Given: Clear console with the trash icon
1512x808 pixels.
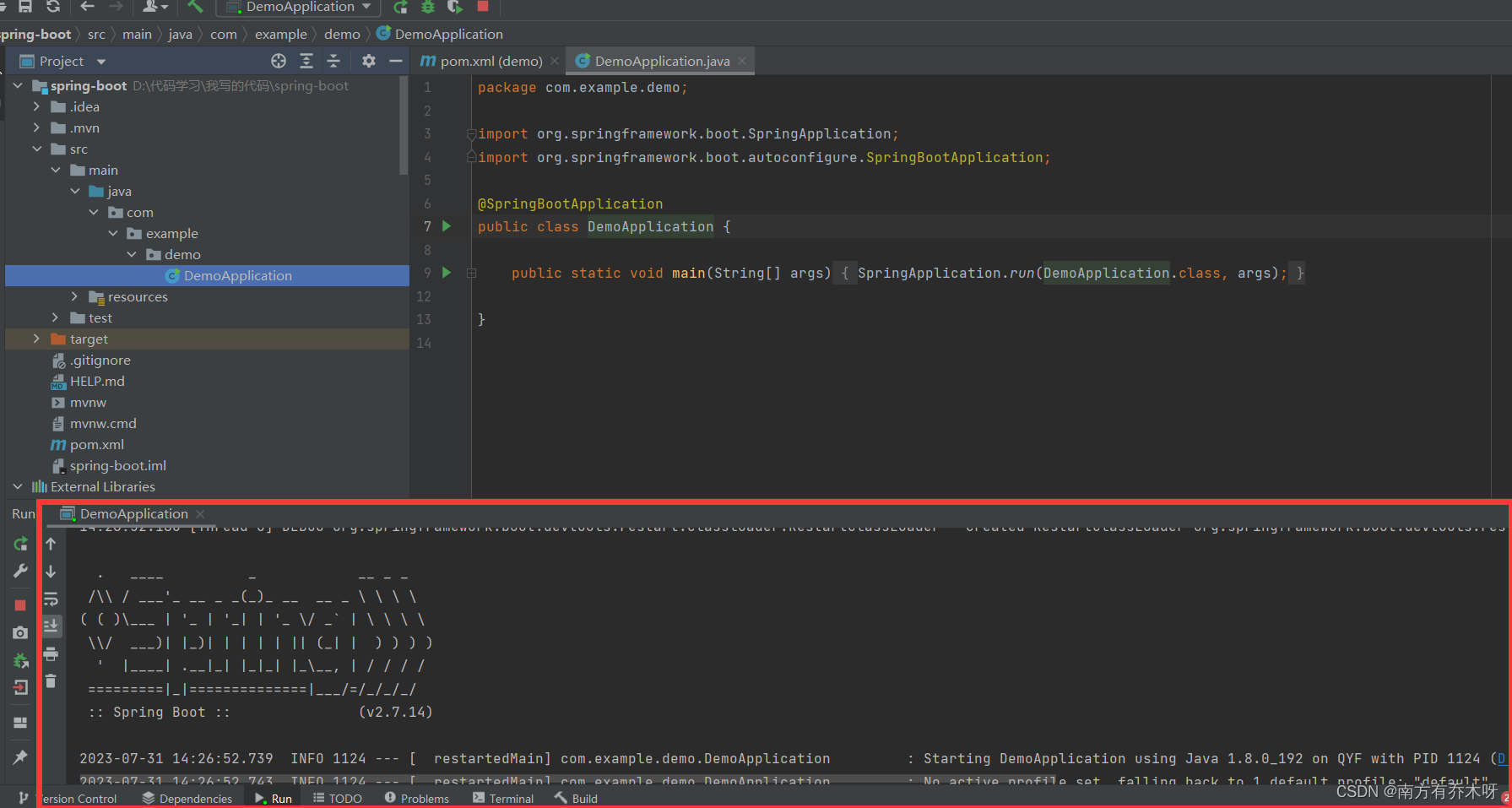Looking at the screenshot, I should coord(51,681).
